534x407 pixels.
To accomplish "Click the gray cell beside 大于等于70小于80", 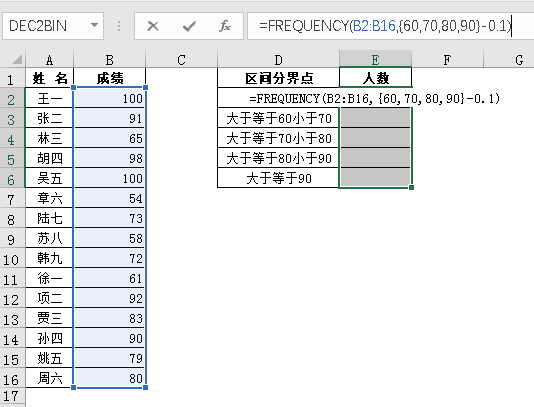I will tap(375, 138).
